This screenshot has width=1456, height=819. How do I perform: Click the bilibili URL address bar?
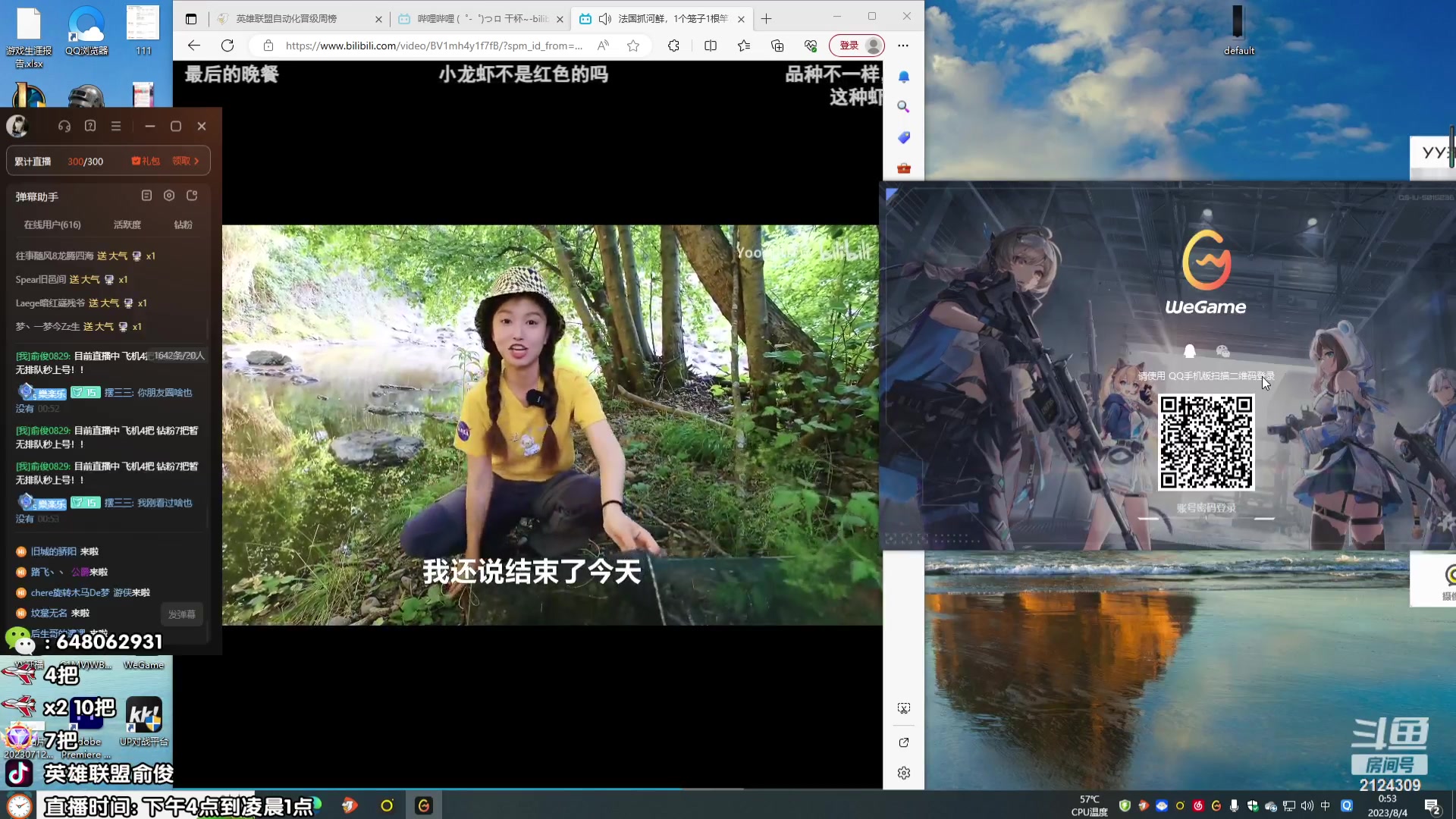(434, 45)
